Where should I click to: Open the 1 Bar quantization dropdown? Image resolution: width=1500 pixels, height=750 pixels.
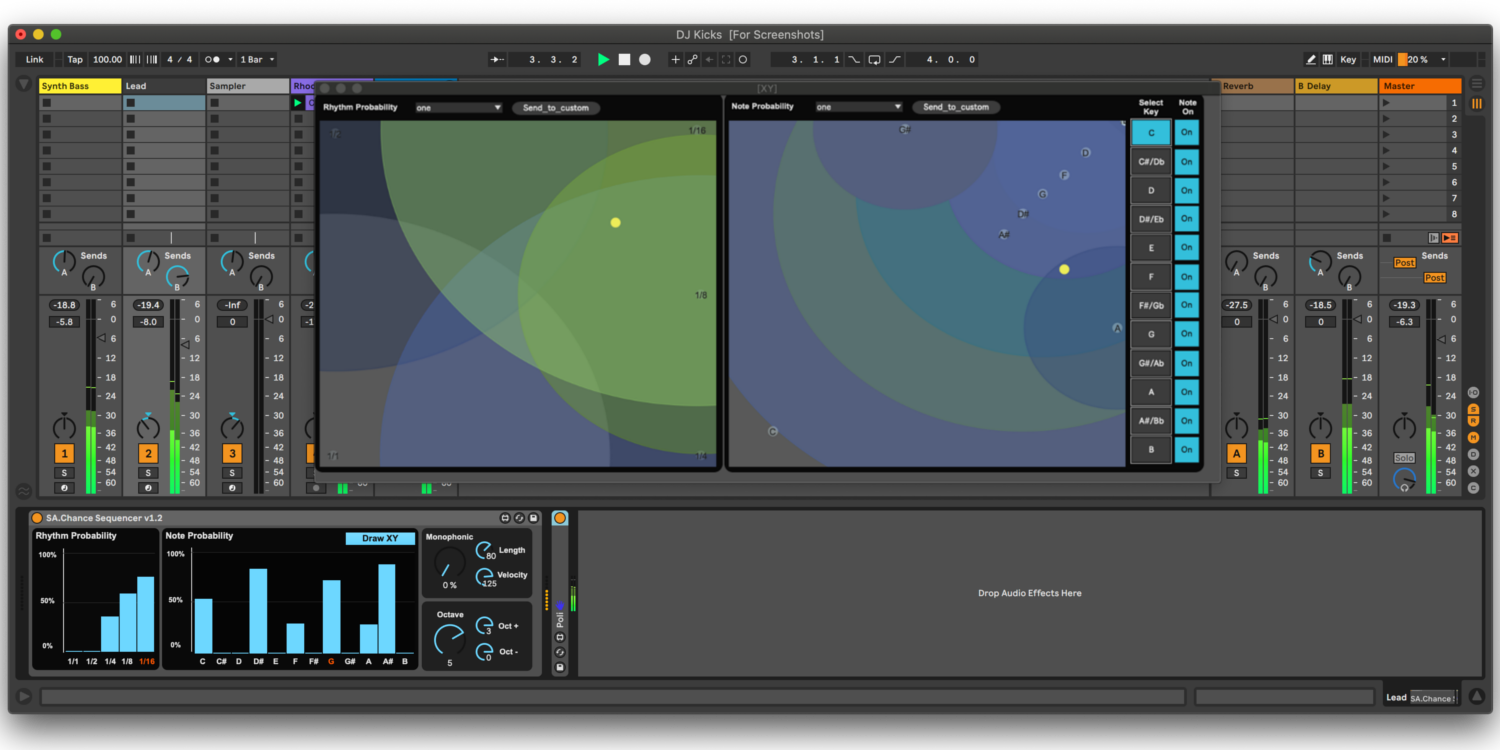pos(257,60)
